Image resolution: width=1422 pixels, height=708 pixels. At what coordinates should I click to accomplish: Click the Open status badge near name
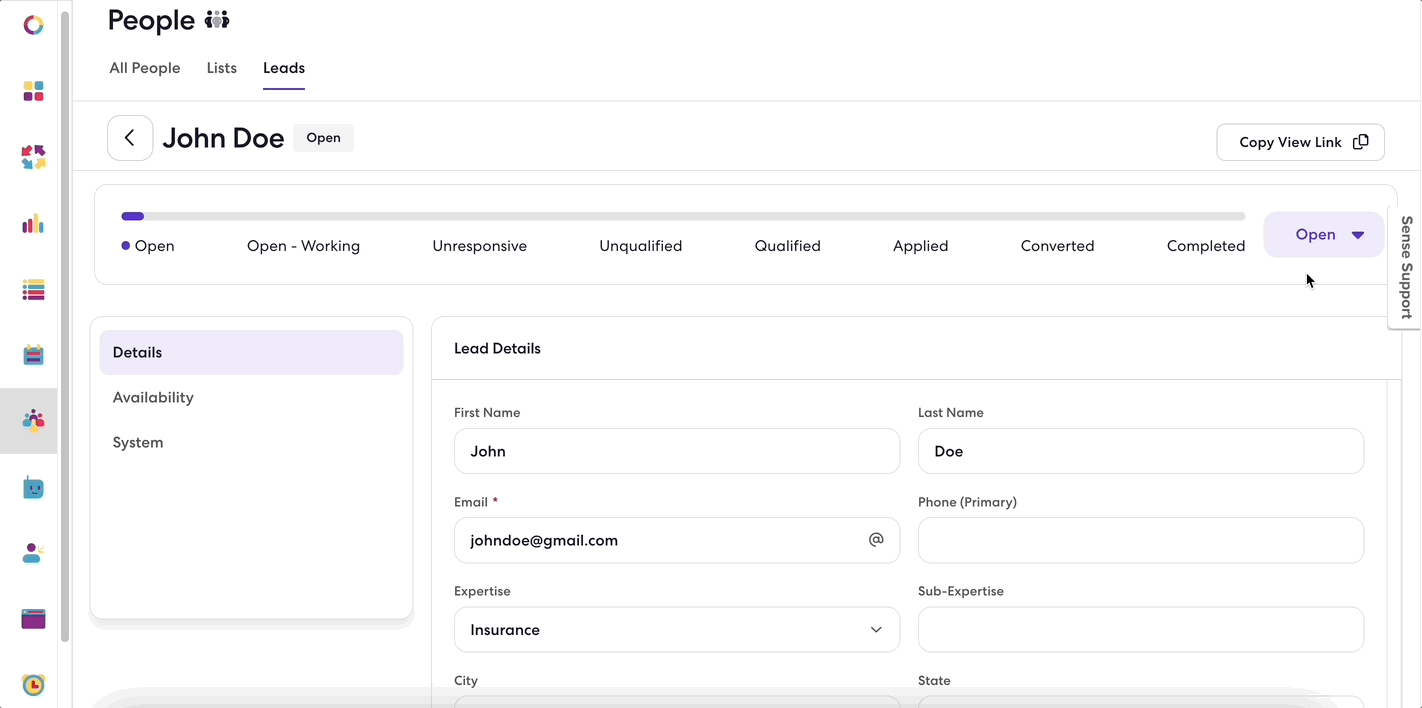pyautogui.click(x=323, y=138)
